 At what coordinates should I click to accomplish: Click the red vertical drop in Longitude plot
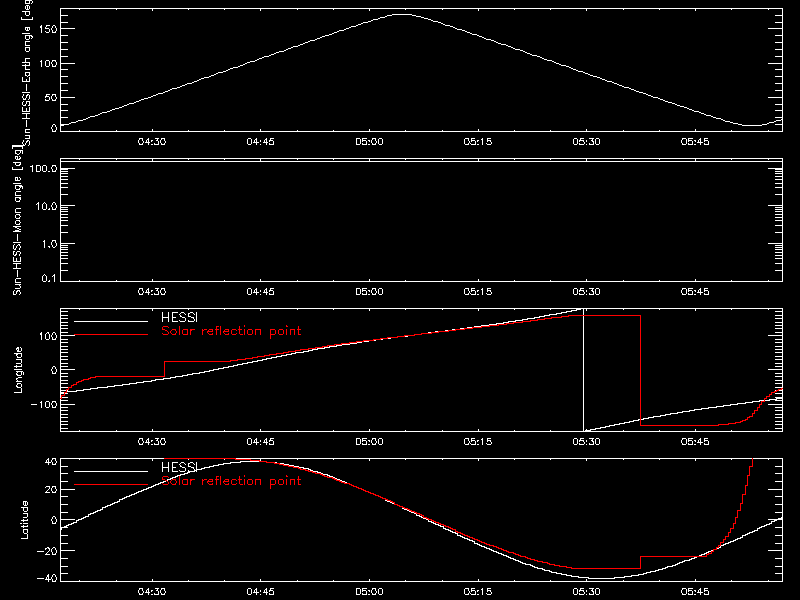tap(640, 370)
